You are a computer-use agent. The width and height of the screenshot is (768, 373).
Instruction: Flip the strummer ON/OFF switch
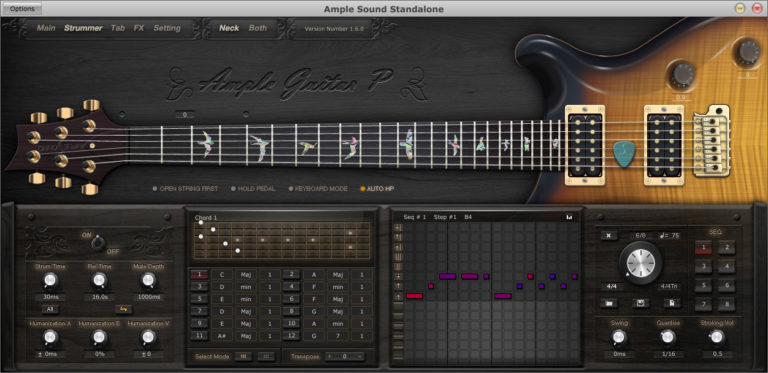(99, 242)
